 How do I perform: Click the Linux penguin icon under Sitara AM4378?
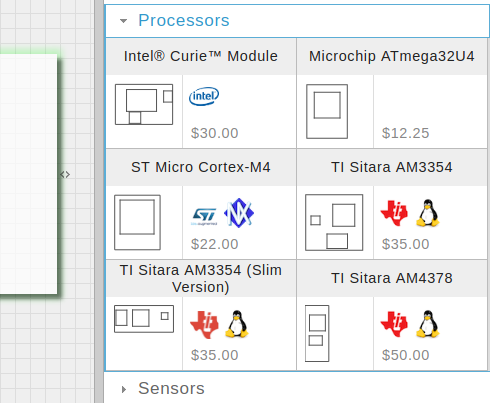click(428, 324)
